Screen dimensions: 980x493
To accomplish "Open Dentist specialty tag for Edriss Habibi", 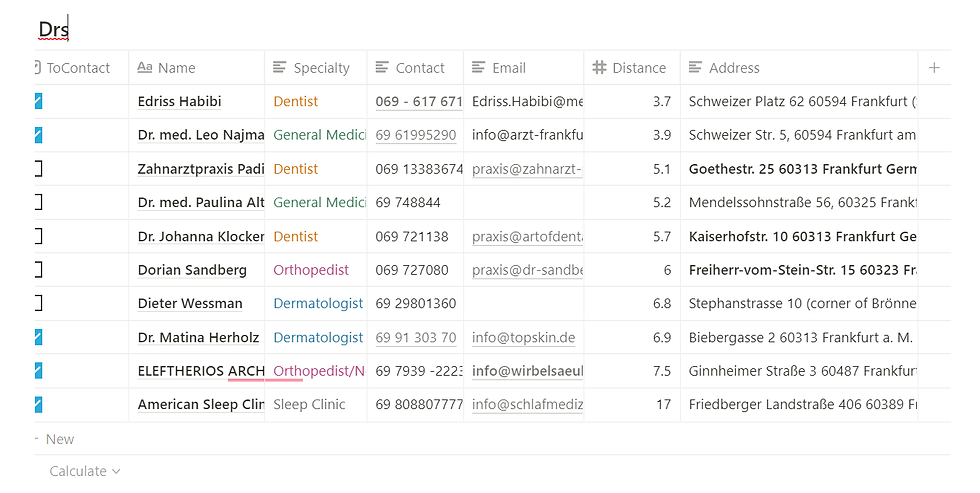I will click(296, 101).
